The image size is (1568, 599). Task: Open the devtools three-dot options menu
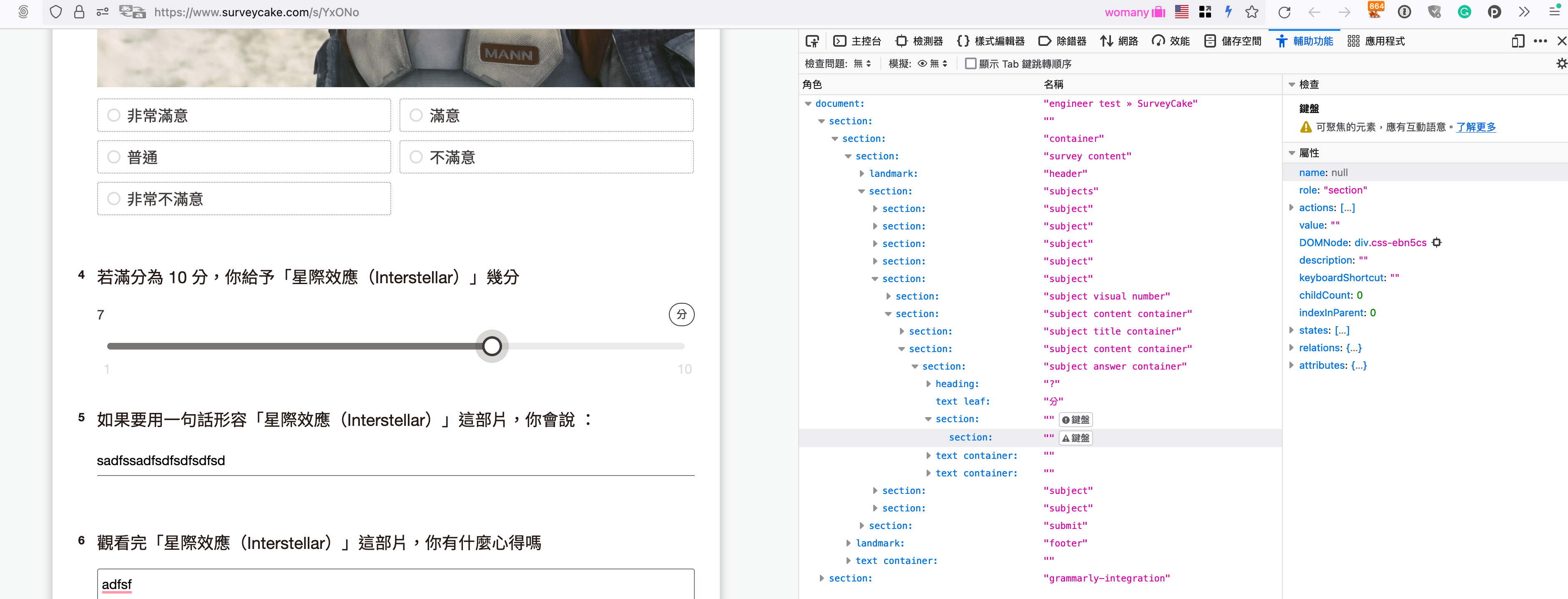[1540, 41]
